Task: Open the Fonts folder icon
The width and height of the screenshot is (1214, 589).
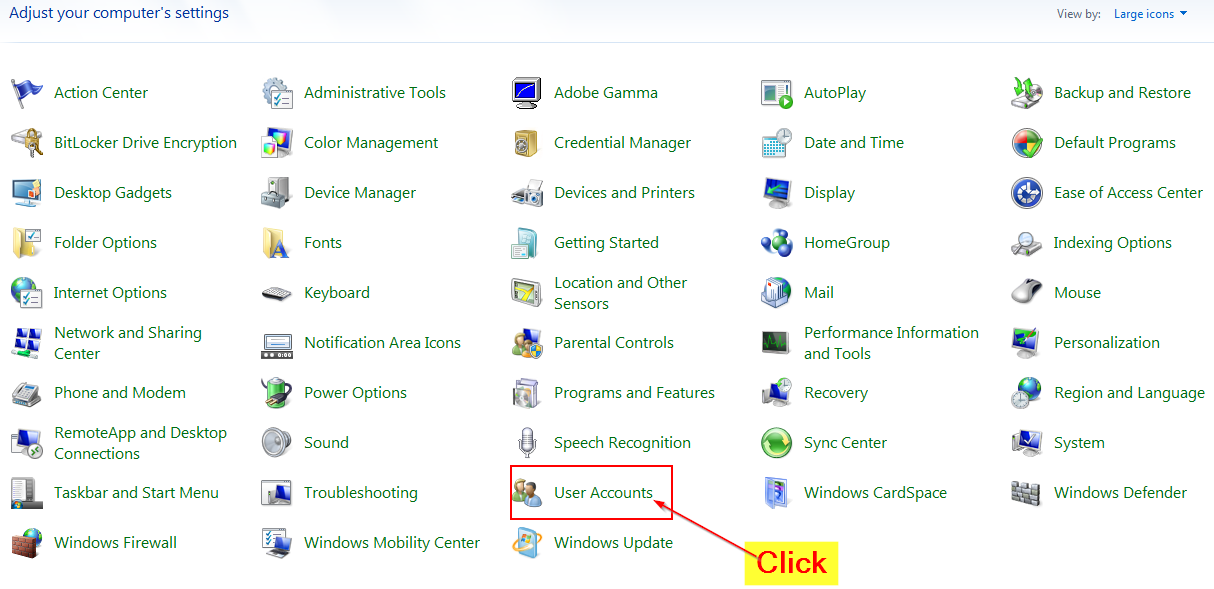Action: (277, 243)
